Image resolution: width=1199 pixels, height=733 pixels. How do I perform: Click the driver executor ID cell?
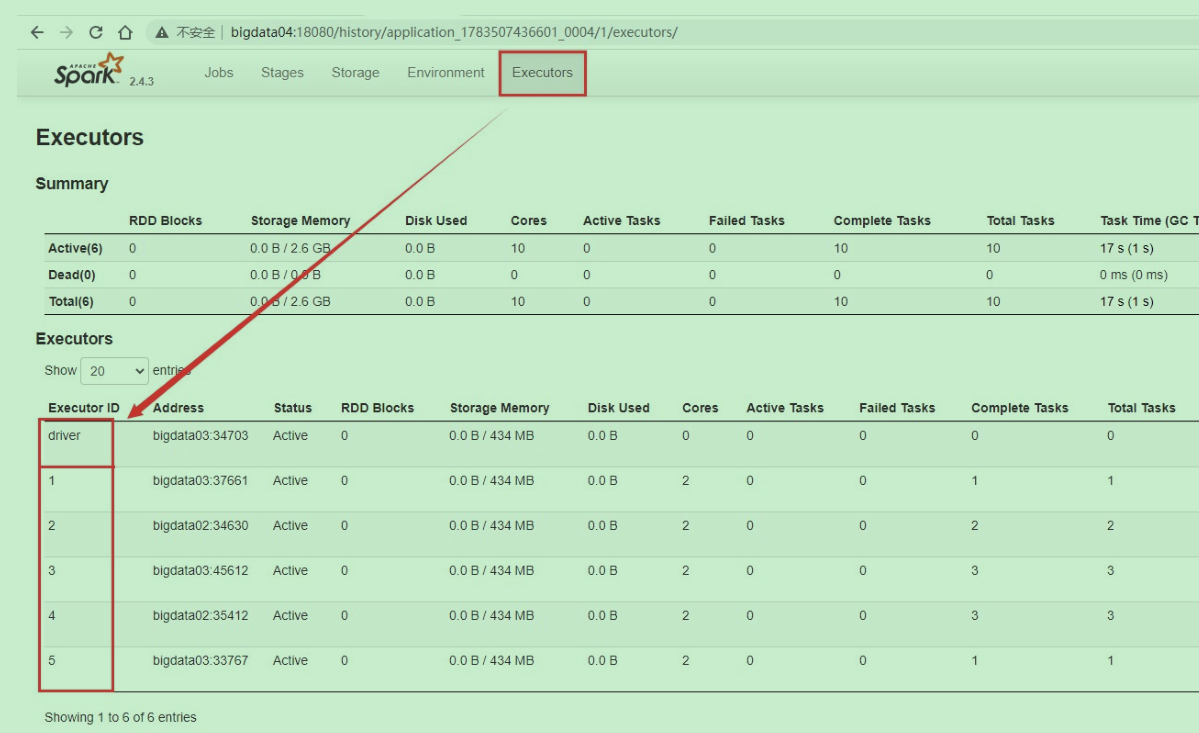[x=64, y=436]
